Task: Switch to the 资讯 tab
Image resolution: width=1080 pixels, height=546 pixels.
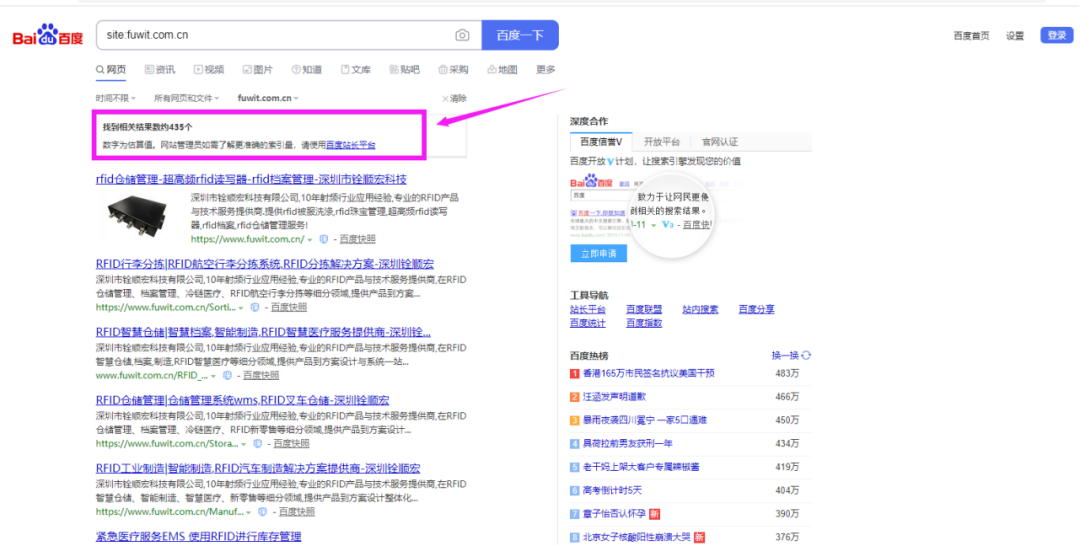Action: pyautogui.click(x=160, y=70)
